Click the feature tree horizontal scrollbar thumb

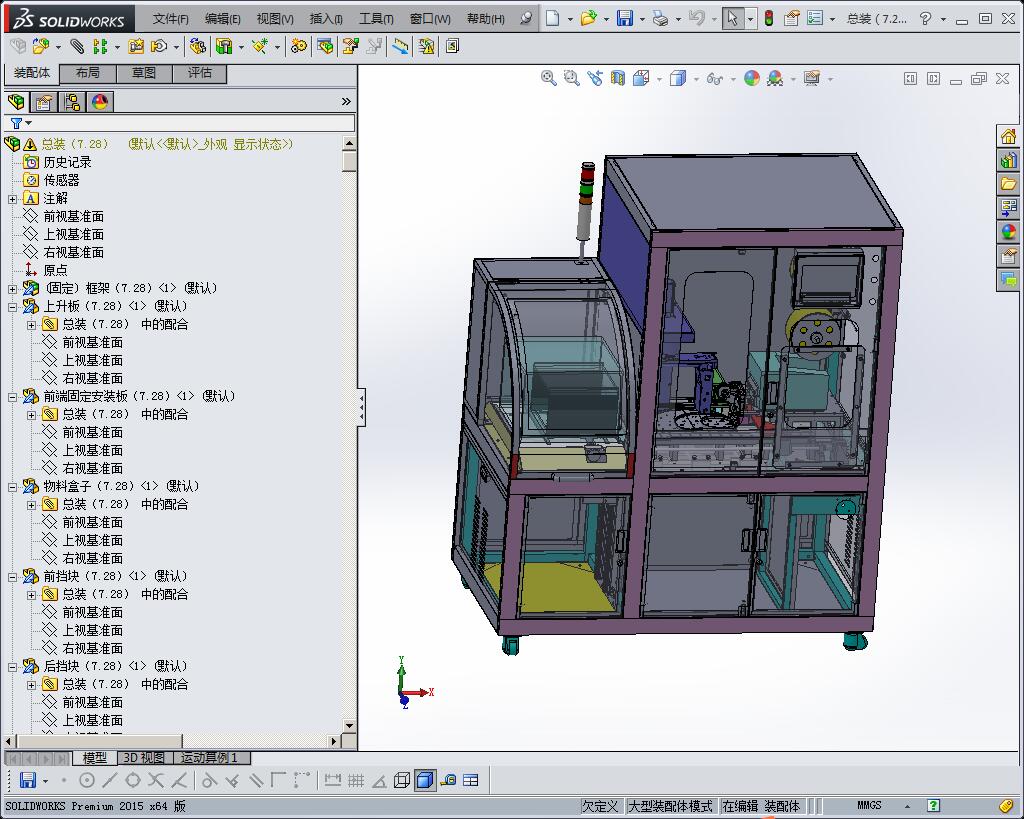tap(99, 741)
